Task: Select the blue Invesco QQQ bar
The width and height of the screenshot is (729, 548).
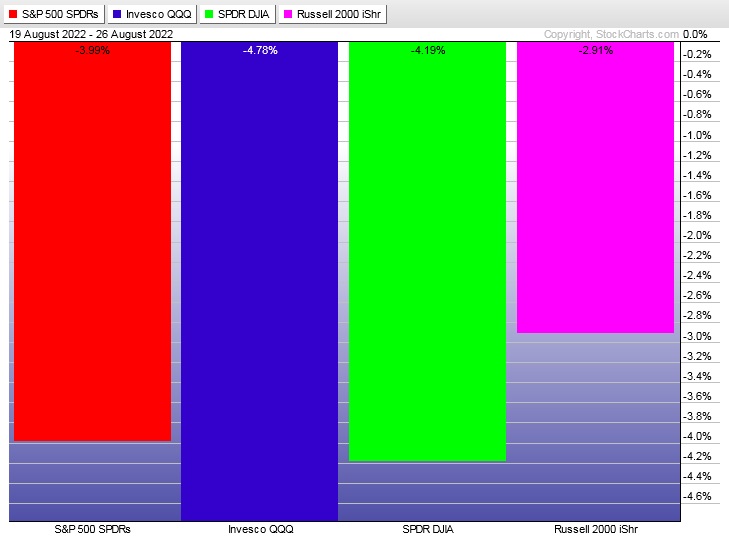Action: (x=259, y=281)
